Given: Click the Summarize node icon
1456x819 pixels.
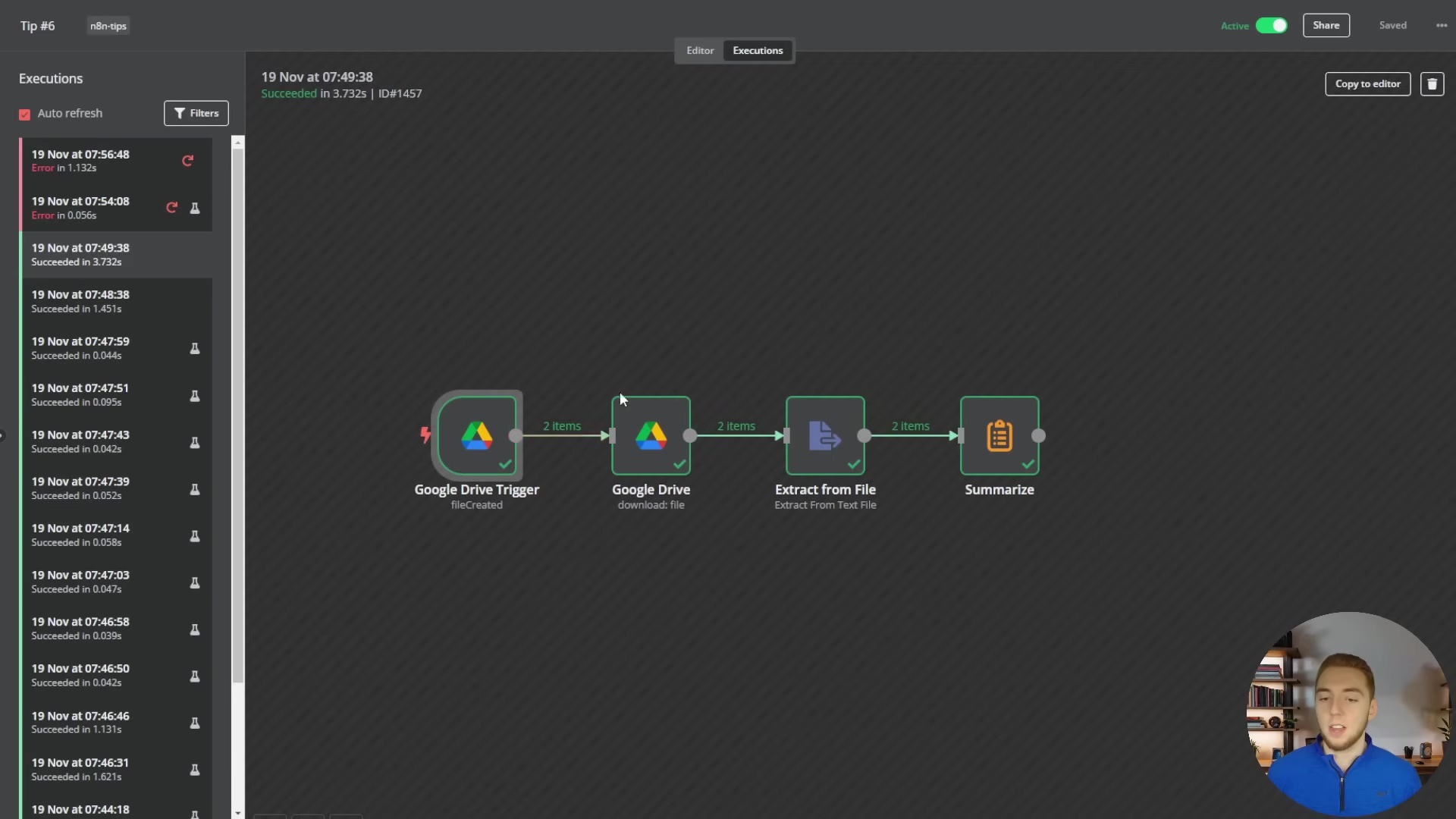Looking at the screenshot, I should [x=999, y=436].
